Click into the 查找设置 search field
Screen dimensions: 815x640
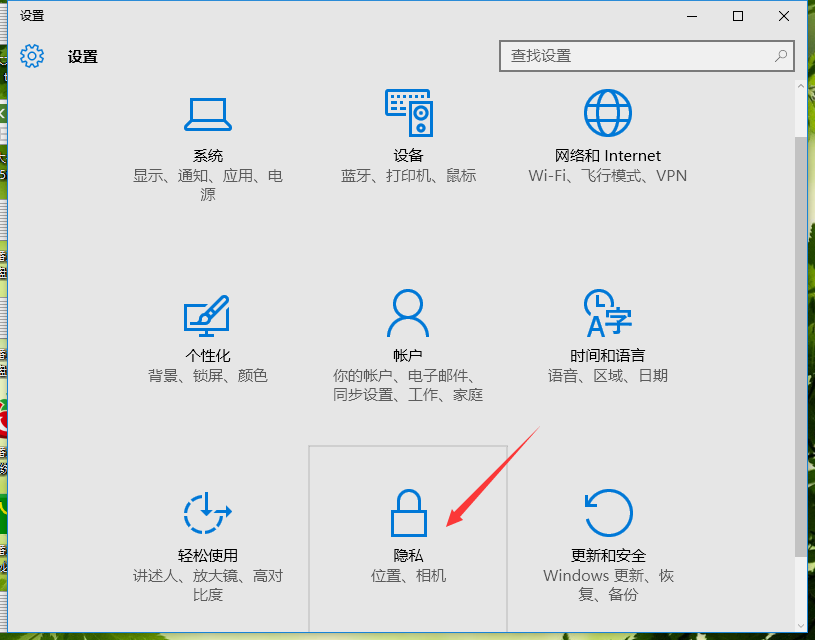(647, 56)
